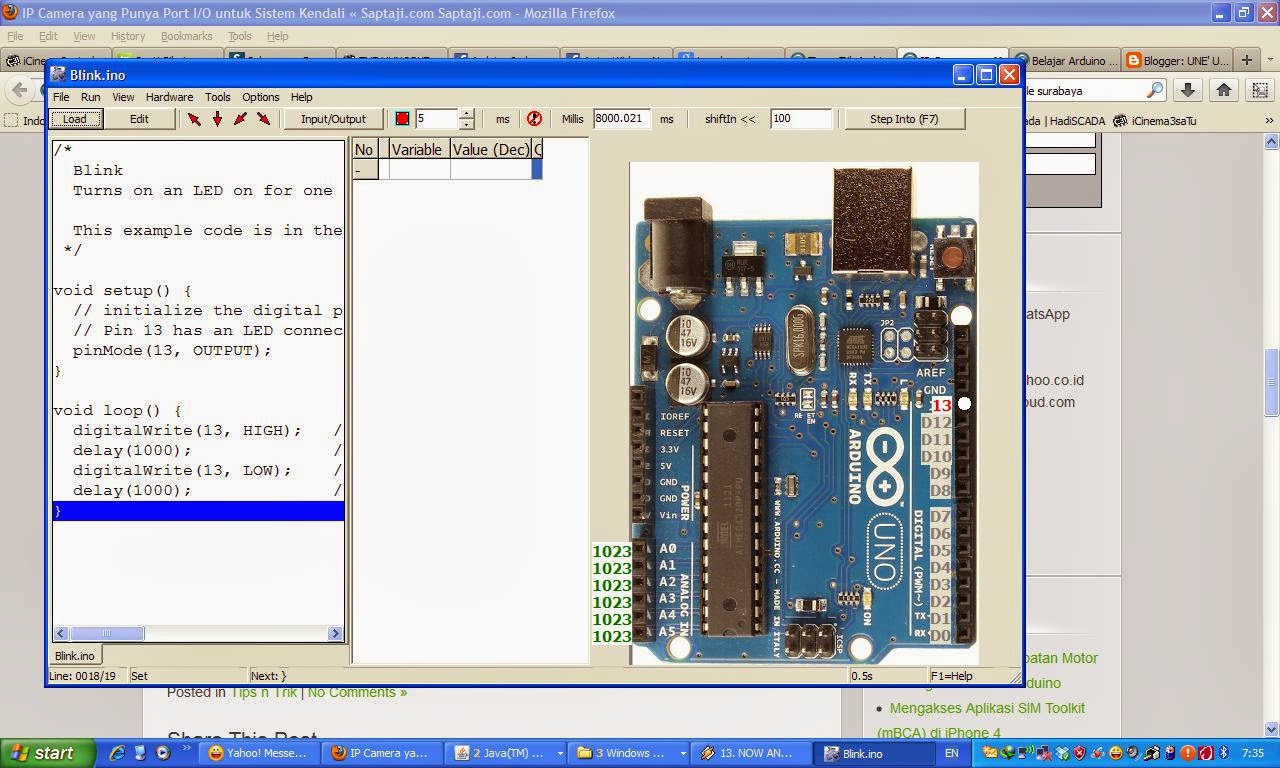Open a new Firefox tab with plus
The height and width of the screenshot is (768, 1280).
(1246, 60)
